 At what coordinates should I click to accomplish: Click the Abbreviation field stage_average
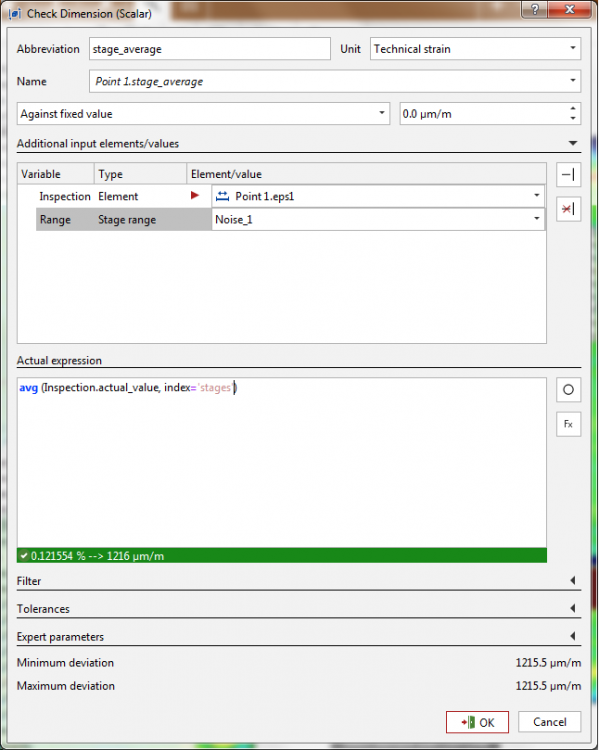point(210,49)
